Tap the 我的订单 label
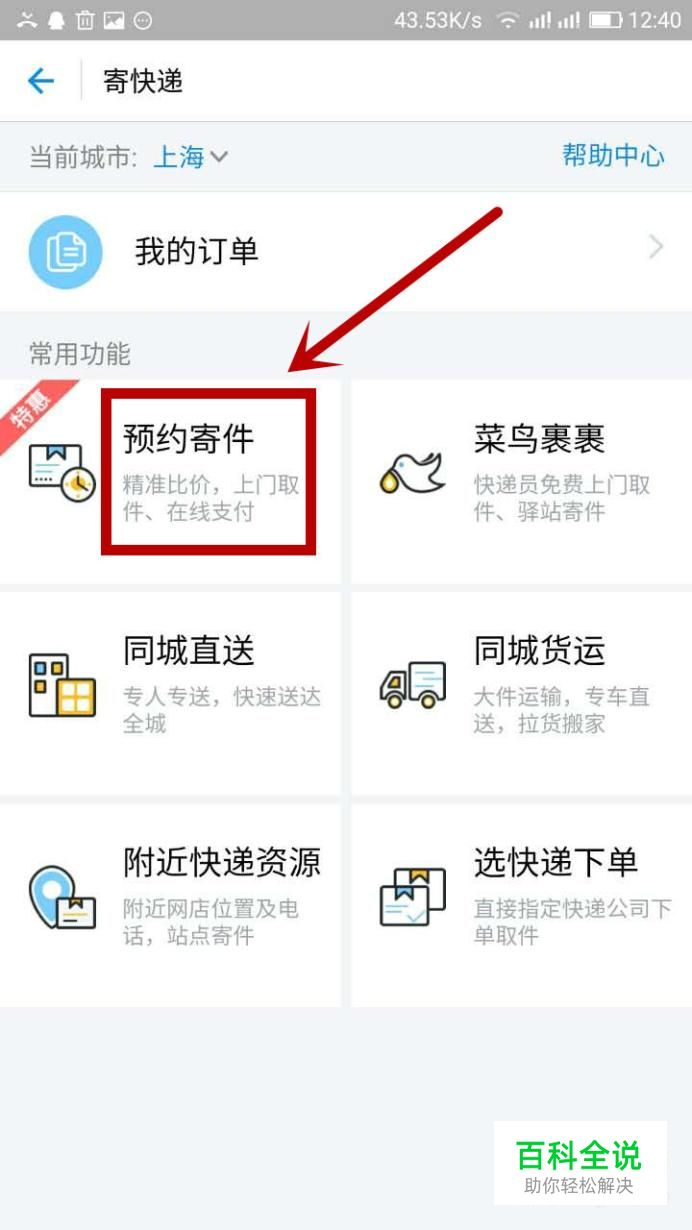The image size is (692, 1230). [x=197, y=251]
